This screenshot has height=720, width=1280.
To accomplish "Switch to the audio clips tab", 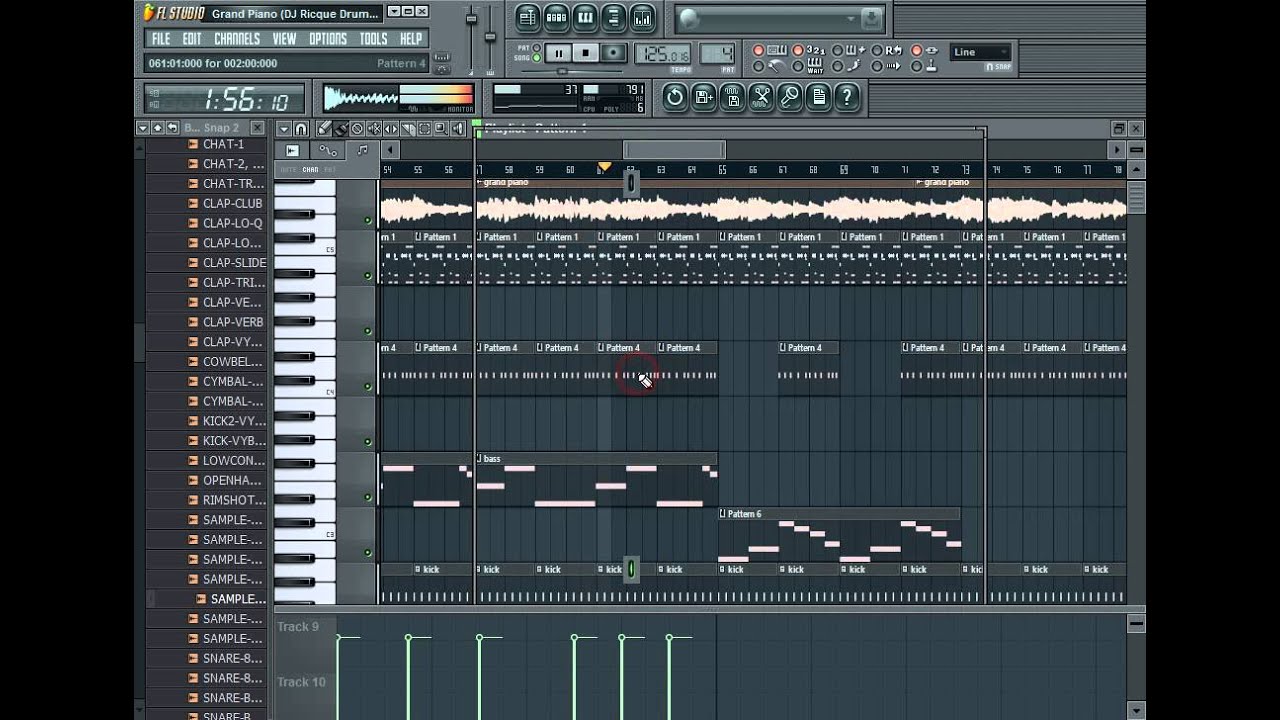I will pyautogui.click(x=293, y=150).
